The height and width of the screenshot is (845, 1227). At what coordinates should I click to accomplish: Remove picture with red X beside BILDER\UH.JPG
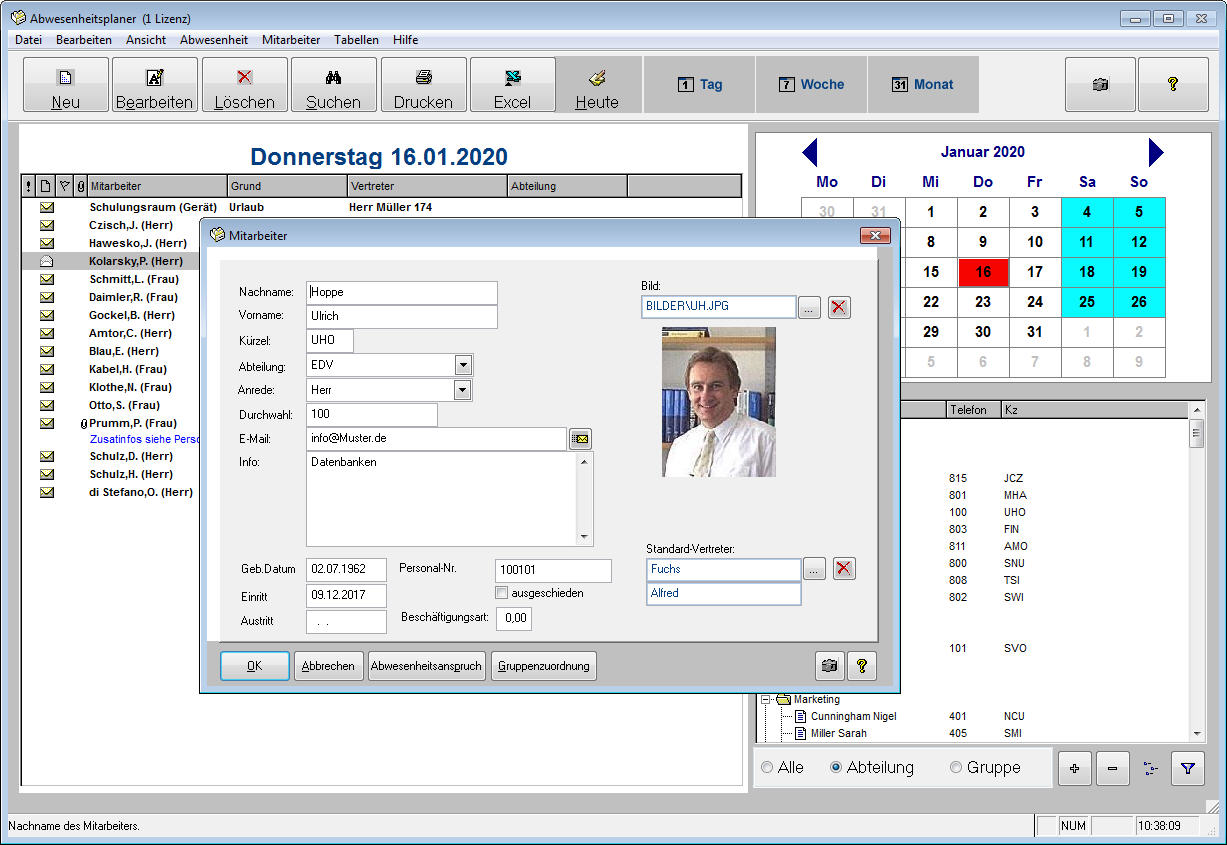(839, 307)
